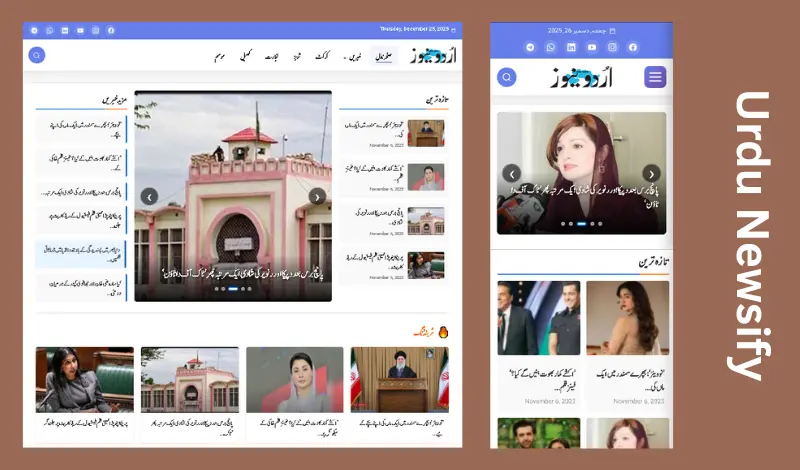Select first pagination dot in mobile slider
This screenshot has width=800, height=470.
point(563,224)
